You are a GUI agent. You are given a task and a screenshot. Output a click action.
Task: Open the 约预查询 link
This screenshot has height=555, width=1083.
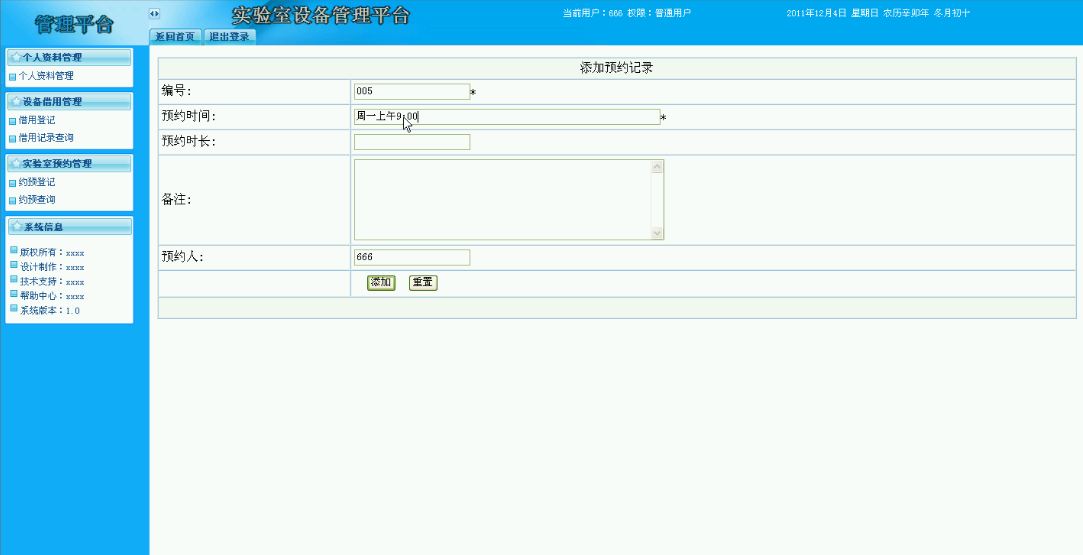37,199
